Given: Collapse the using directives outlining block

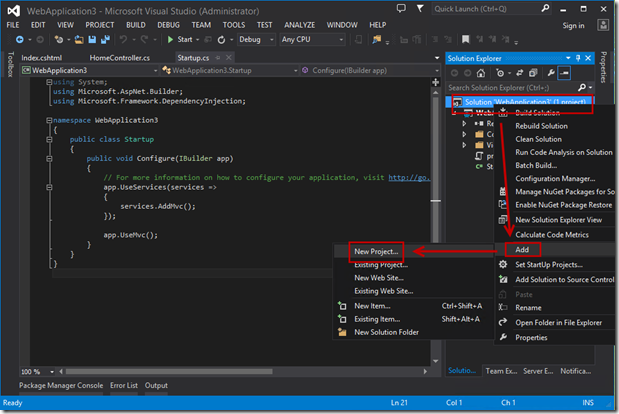Looking at the screenshot, I should point(49,82).
